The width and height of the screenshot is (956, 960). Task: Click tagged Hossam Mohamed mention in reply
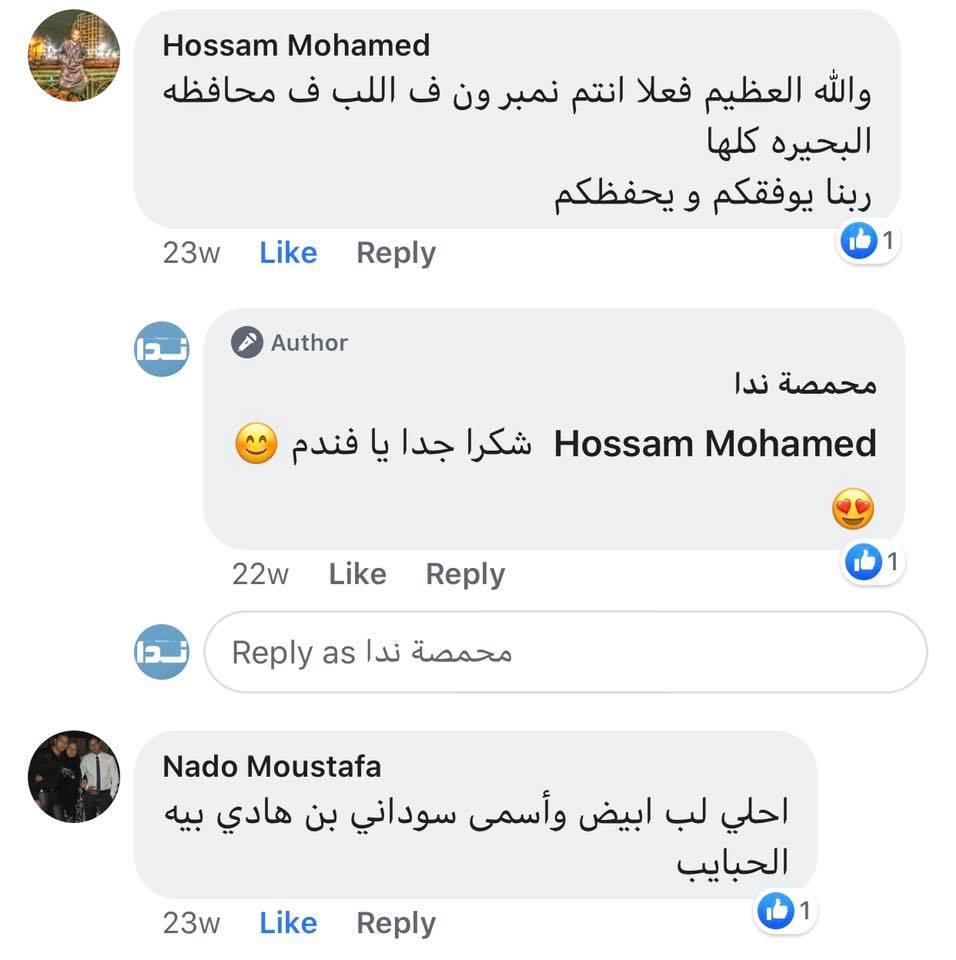[x=715, y=444]
